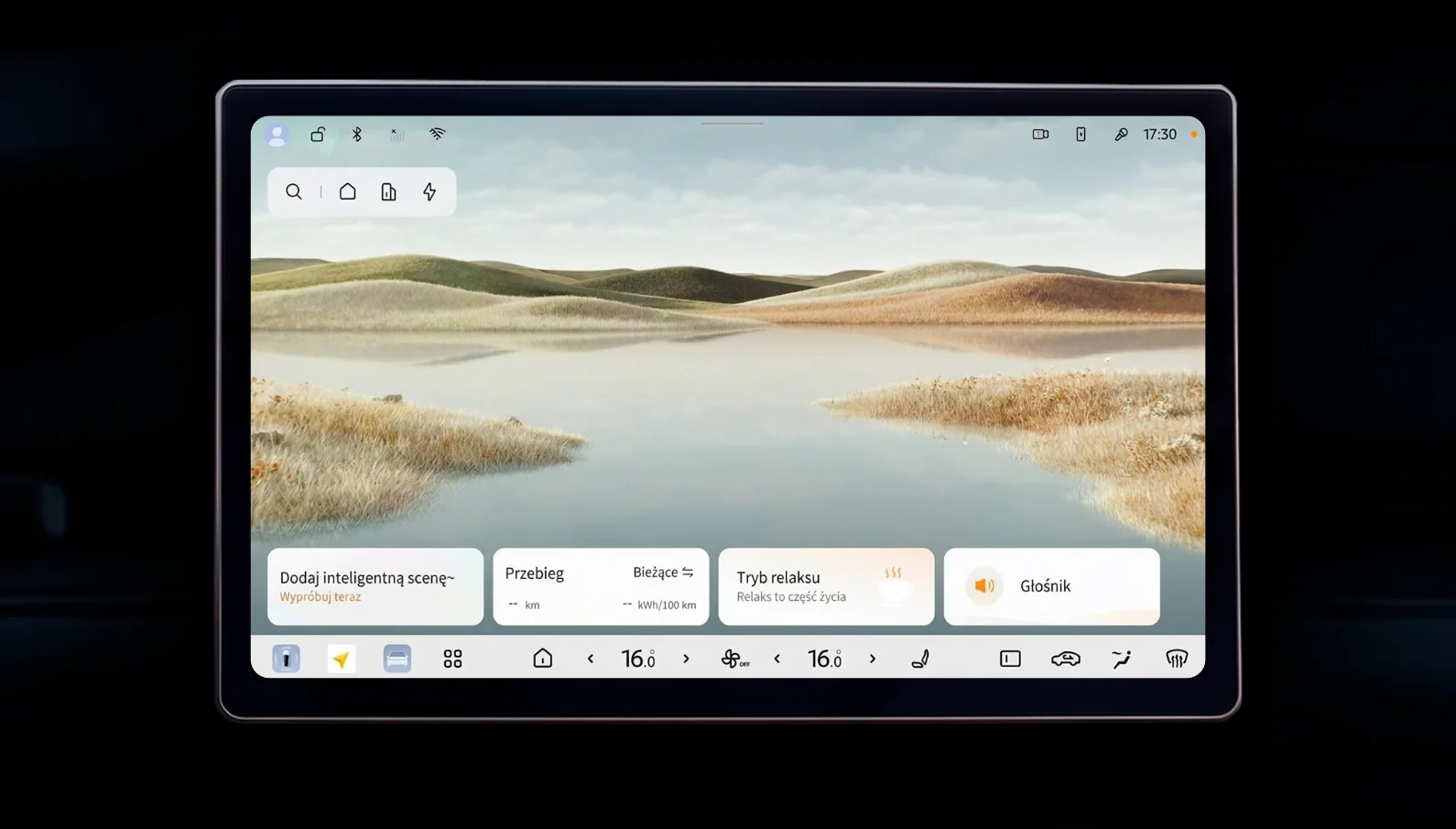Open seat heating and ventilation controls
This screenshot has height=829, width=1456.
click(920, 659)
